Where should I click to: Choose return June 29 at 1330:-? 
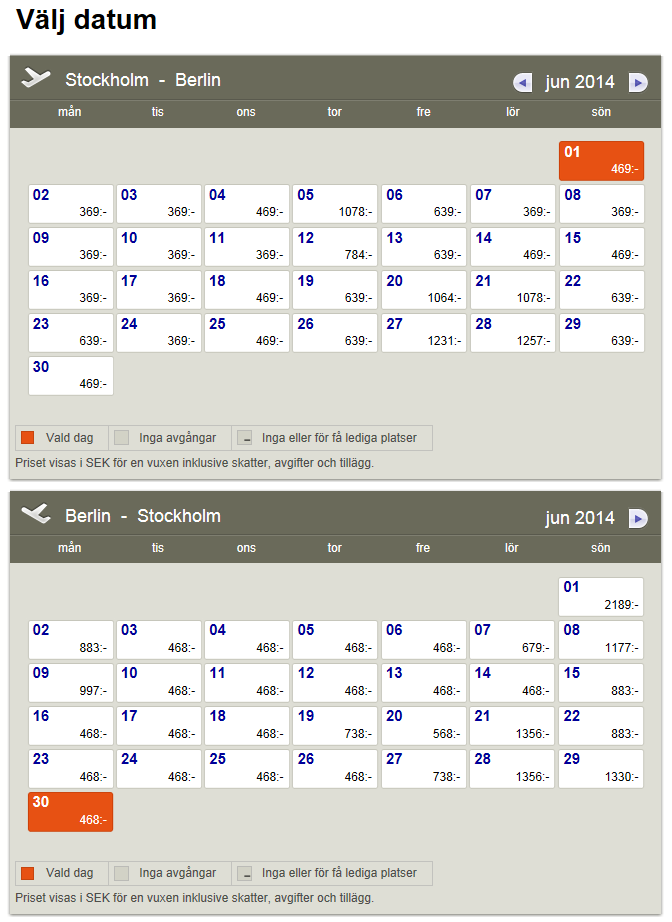tap(601, 768)
